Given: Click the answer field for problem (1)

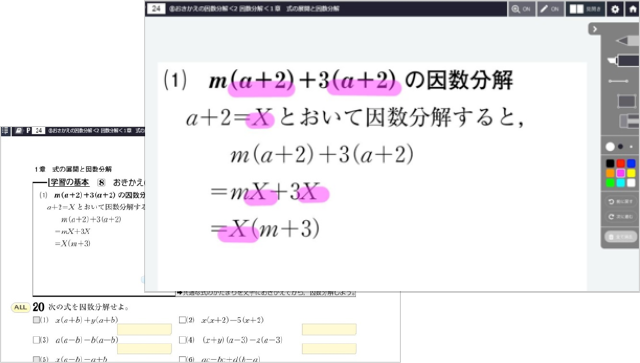Looking at the screenshot, I should tap(144, 329).
